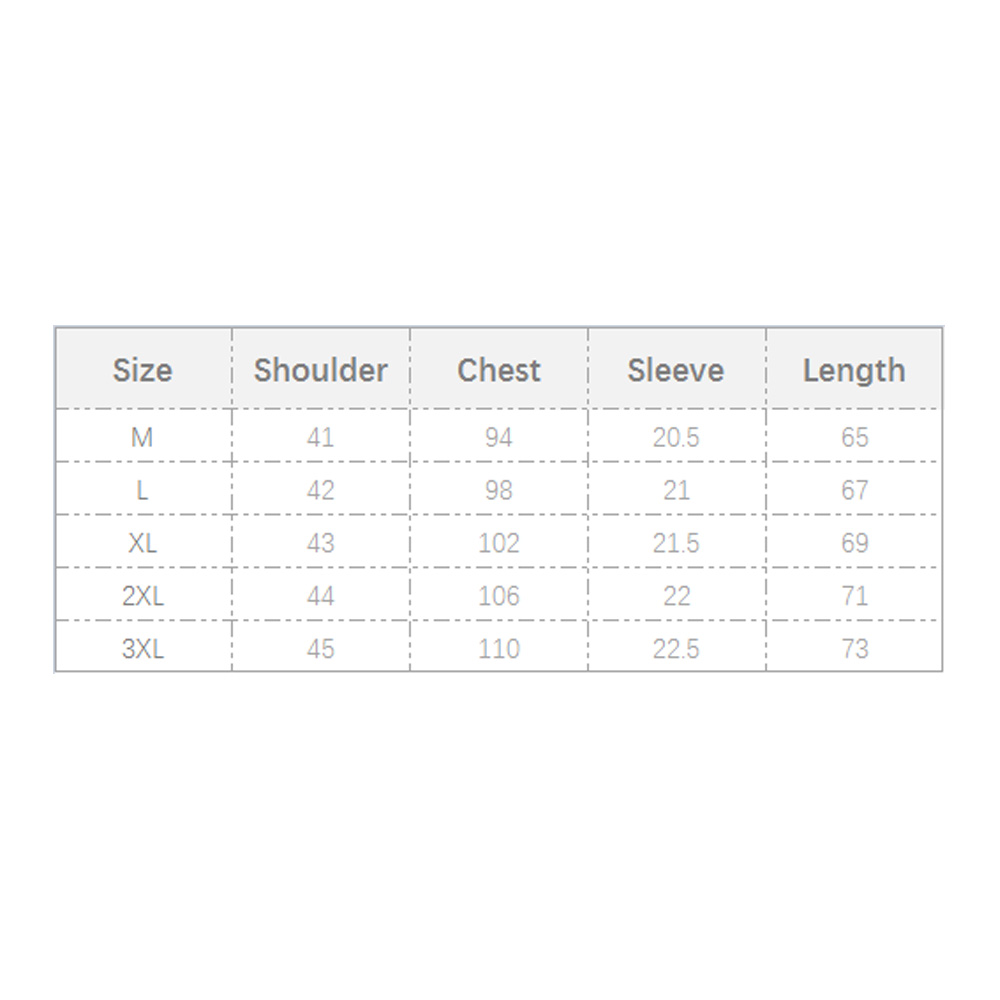Select the Sleeve column header
The width and height of the screenshot is (1000, 1000).
coord(676,370)
